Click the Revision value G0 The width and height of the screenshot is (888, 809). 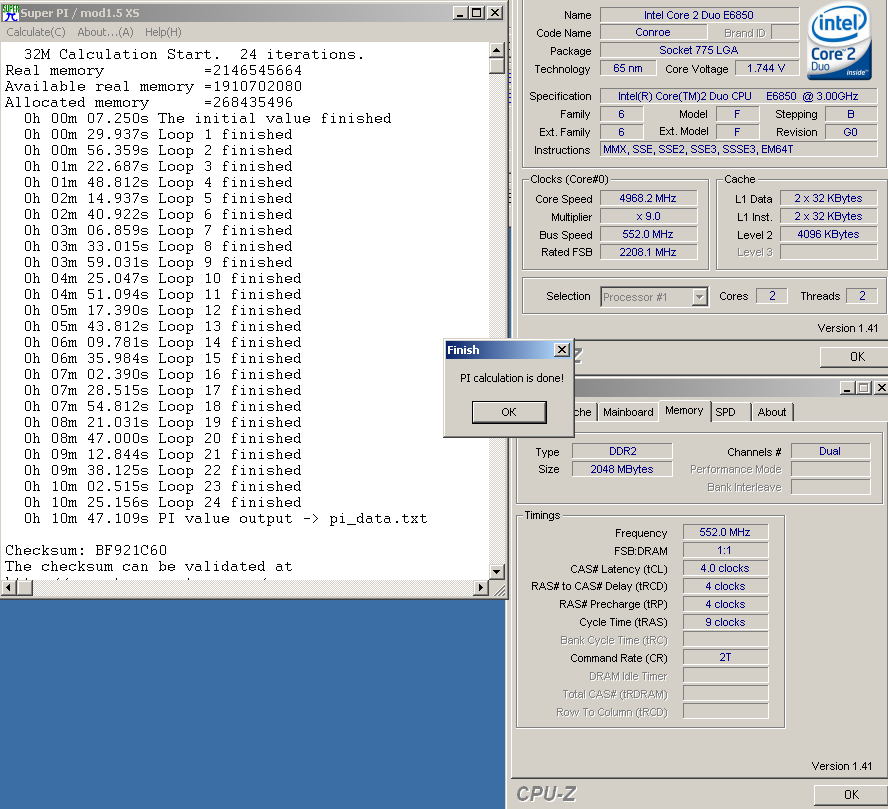[x=851, y=132]
